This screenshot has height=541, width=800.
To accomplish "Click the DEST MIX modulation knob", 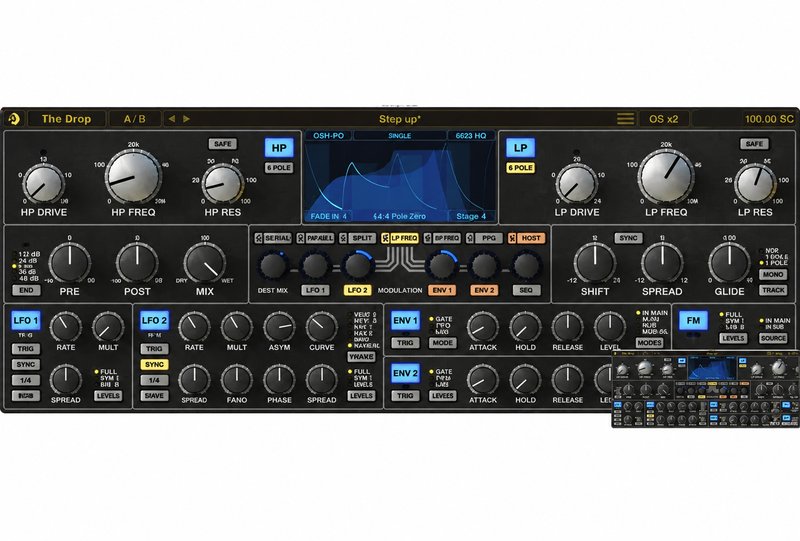I will coord(273,266).
